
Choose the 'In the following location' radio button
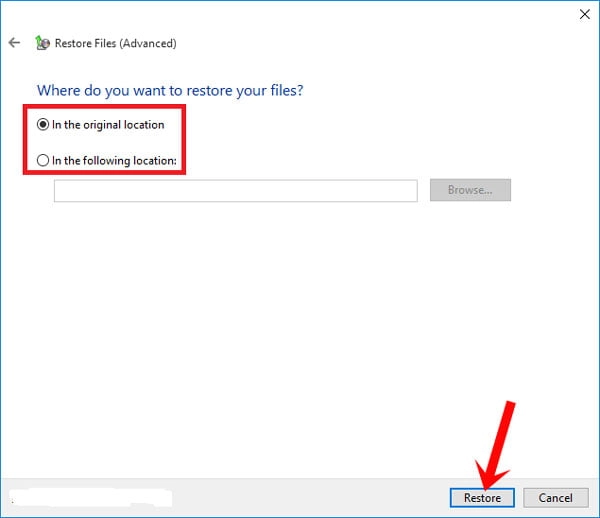point(43,160)
